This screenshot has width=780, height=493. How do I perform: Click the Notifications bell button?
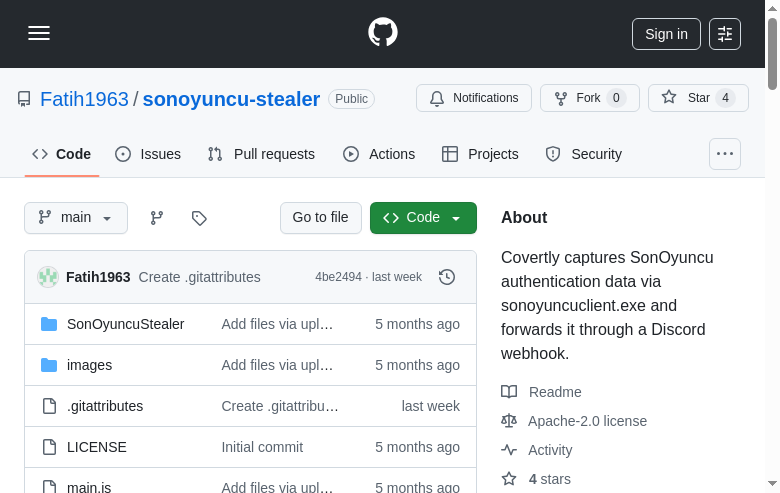coord(474,98)
